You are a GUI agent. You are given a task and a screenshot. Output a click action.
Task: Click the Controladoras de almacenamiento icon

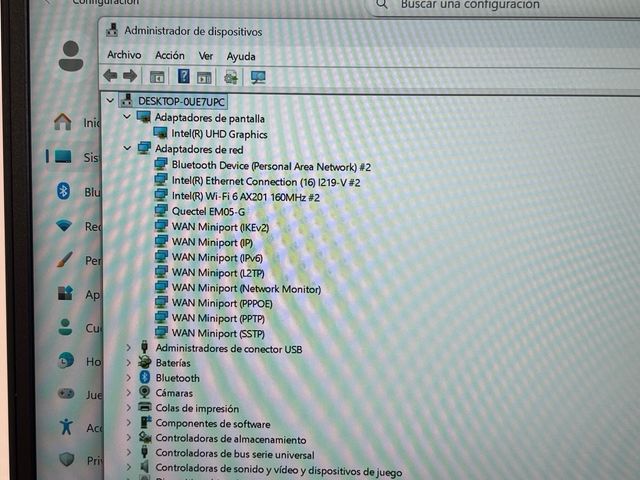145,437
